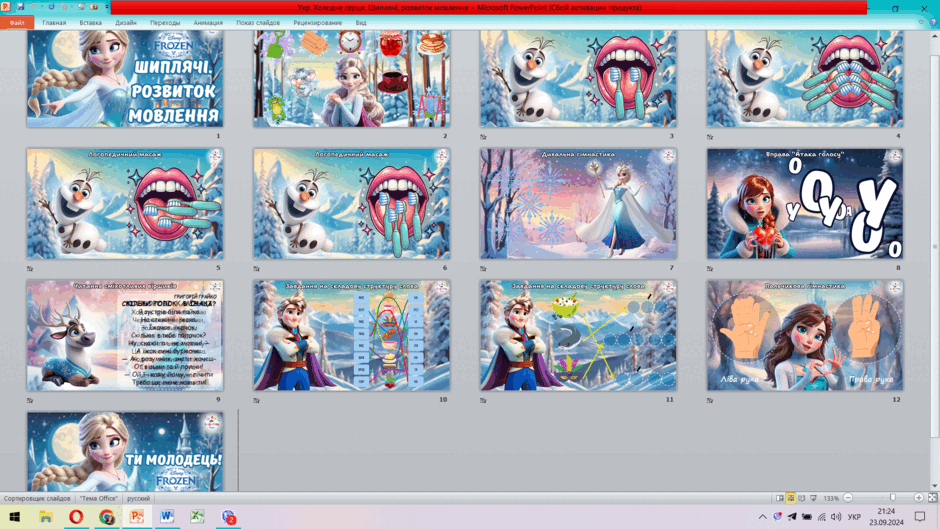This screenshot has width=940, height=529.
Task: Open the Анимация ribbon tab
Action: click(208, 23)
